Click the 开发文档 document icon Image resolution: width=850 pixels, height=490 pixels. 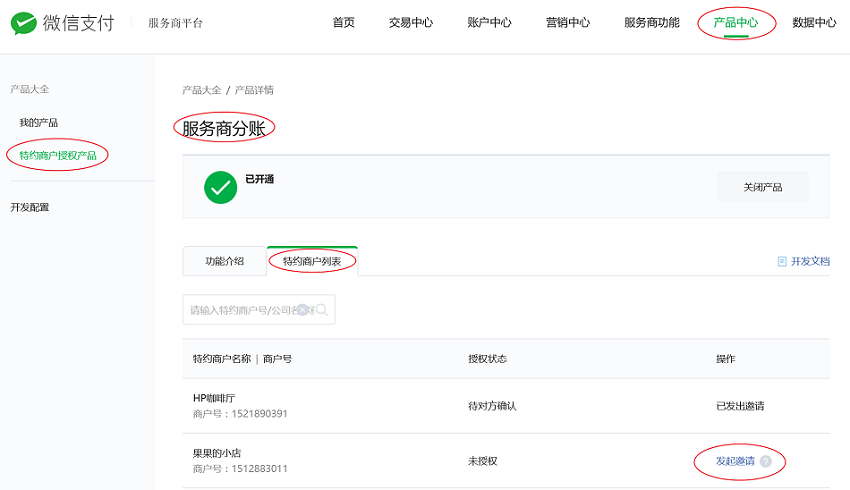pyautogui.click(x=782, y=261)
